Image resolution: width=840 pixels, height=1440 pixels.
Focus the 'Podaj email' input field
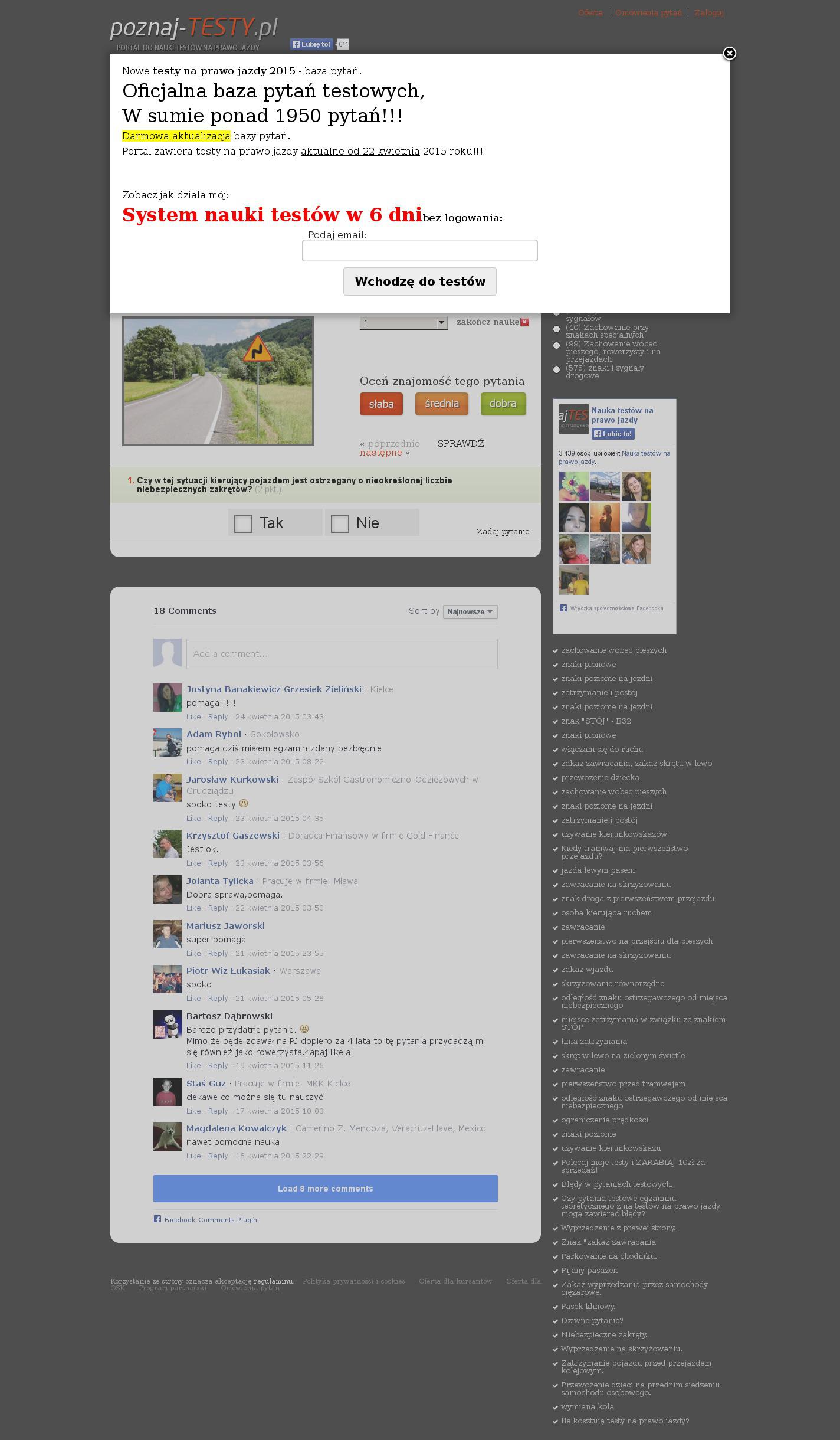click(420, 250)
